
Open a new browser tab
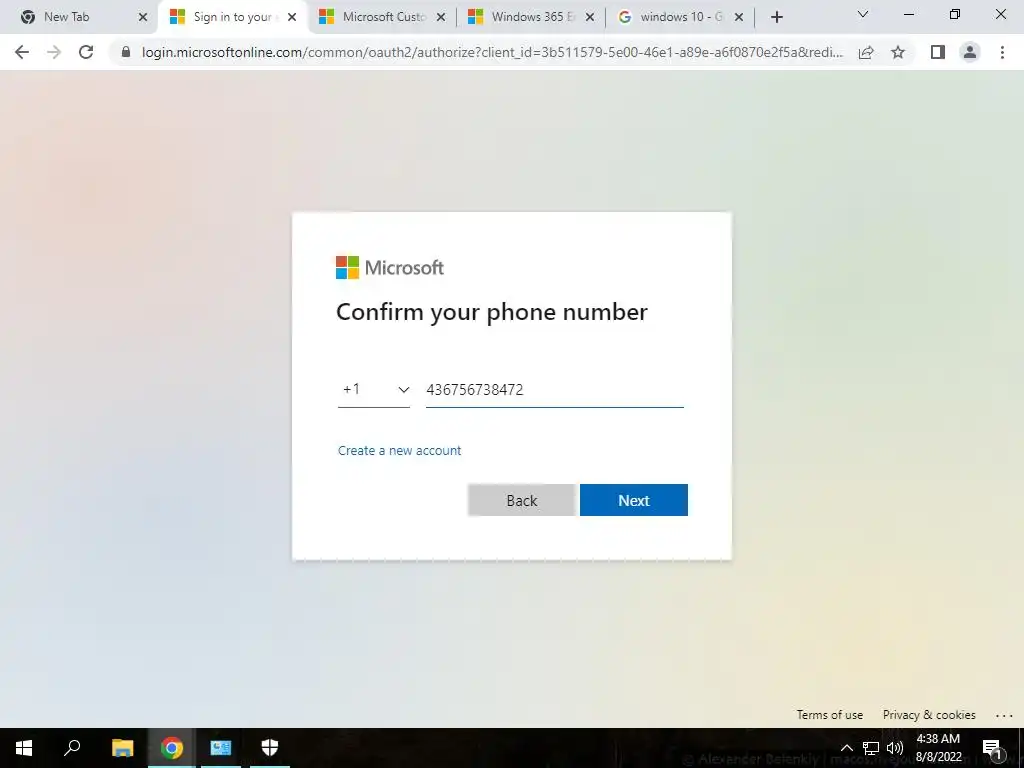click(776, 17)
